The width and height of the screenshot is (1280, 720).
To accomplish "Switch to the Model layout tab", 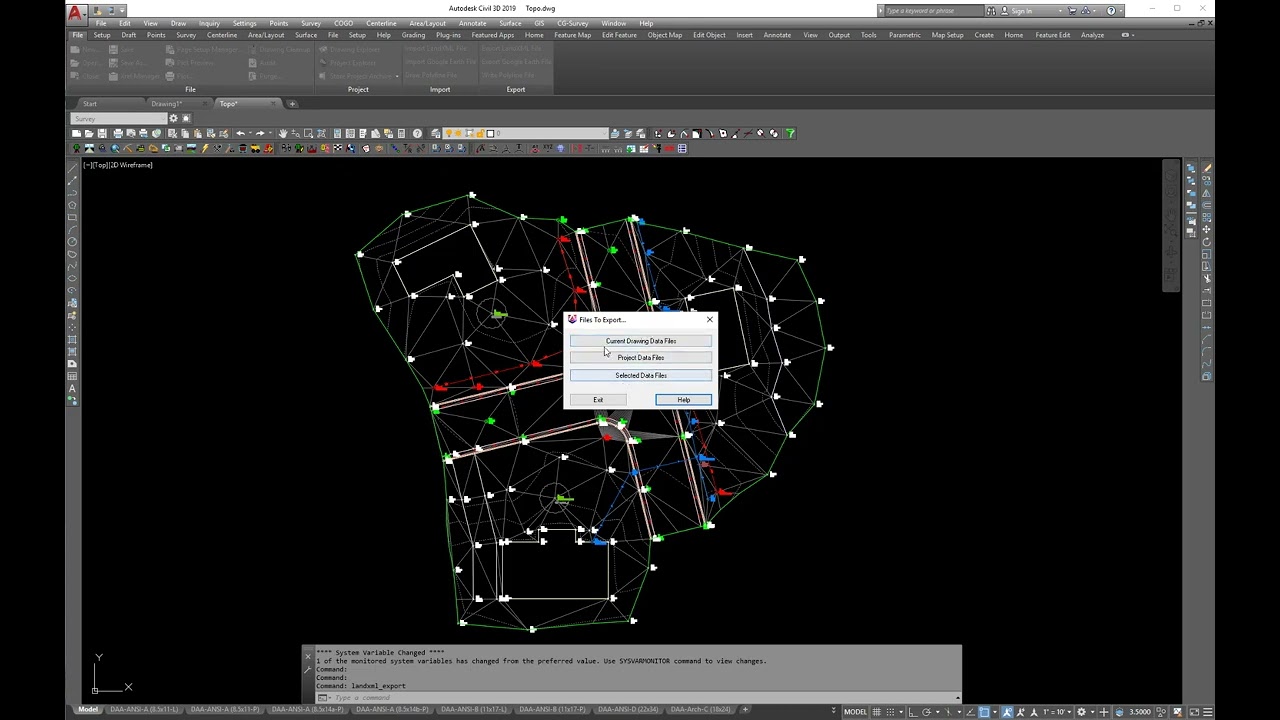I will (88, 710).
